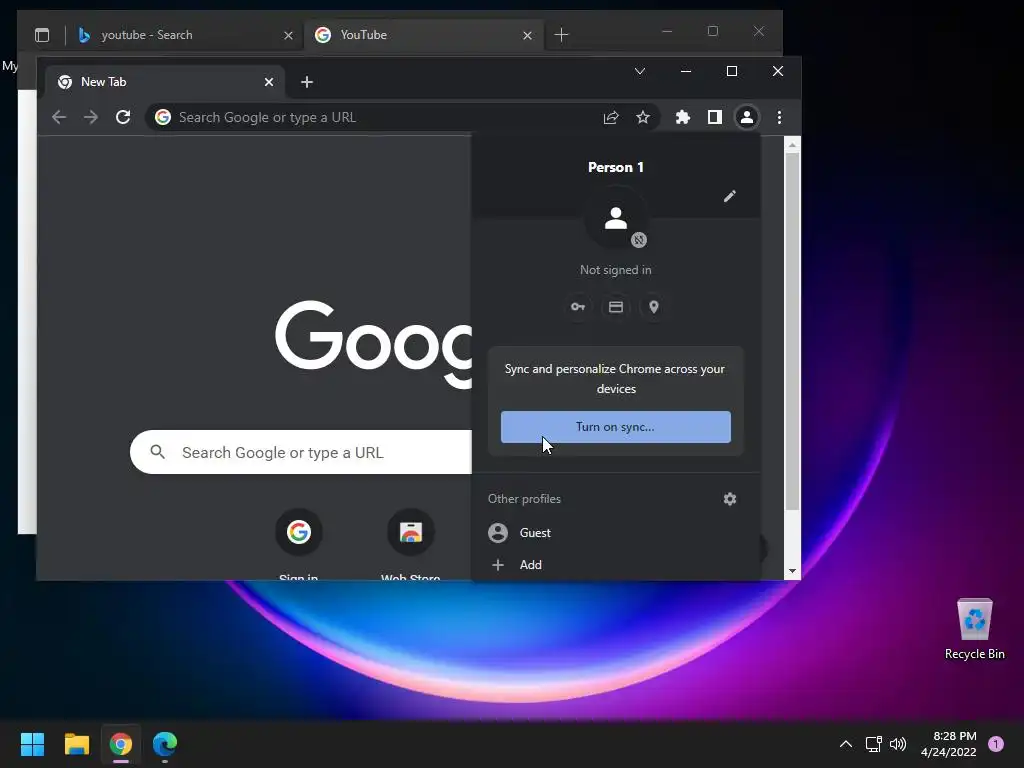1024x768 pixels.
Task: Open a new tab in Chrome
Action: [307, 82]
